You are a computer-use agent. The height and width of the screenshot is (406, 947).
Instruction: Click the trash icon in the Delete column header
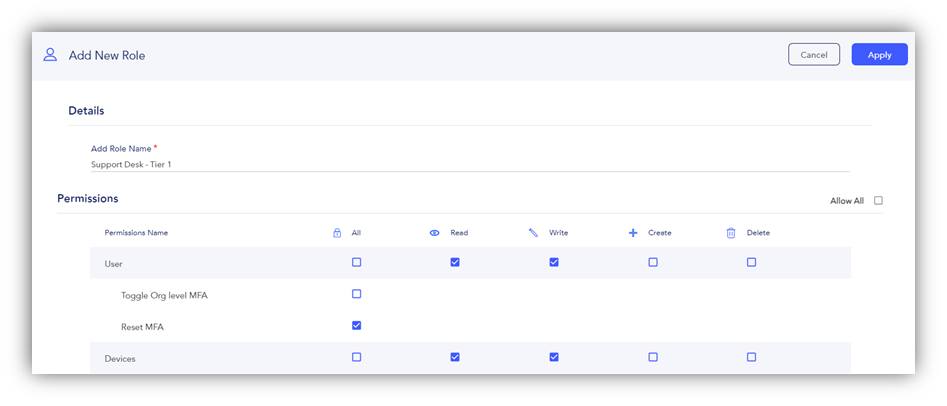pyautogui.click(x=731, y=233)
